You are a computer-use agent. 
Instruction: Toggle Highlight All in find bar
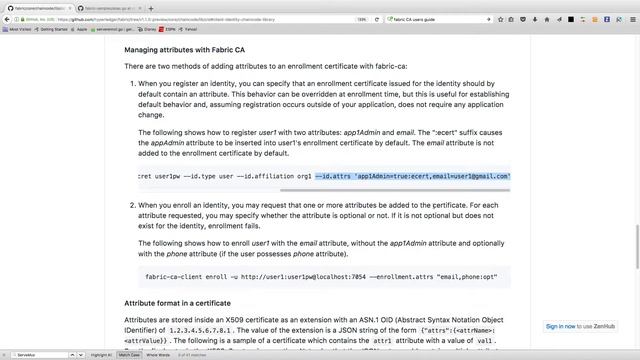tap(101, 355)
